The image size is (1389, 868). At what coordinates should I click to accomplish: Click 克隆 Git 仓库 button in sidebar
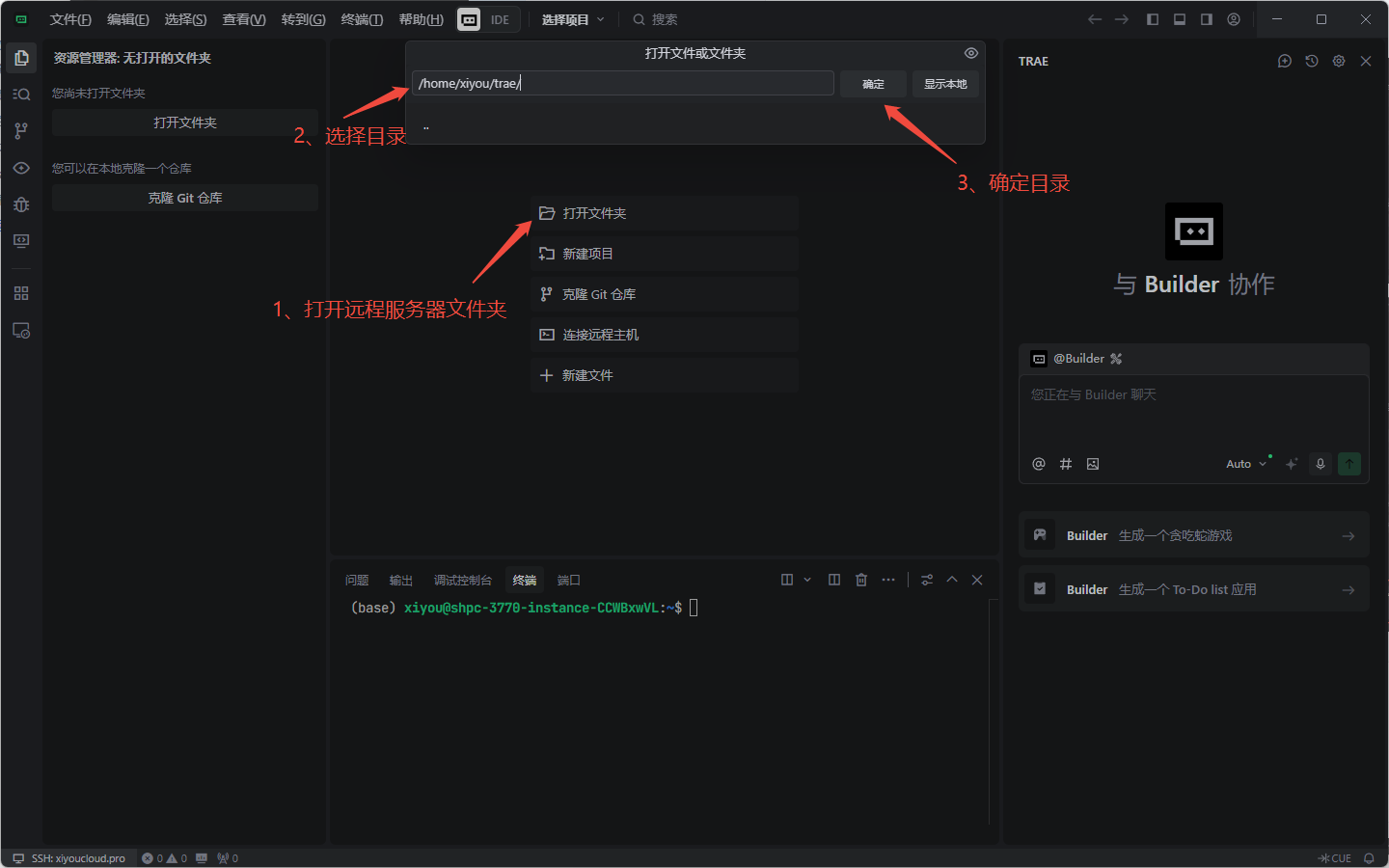coord(185,198)
